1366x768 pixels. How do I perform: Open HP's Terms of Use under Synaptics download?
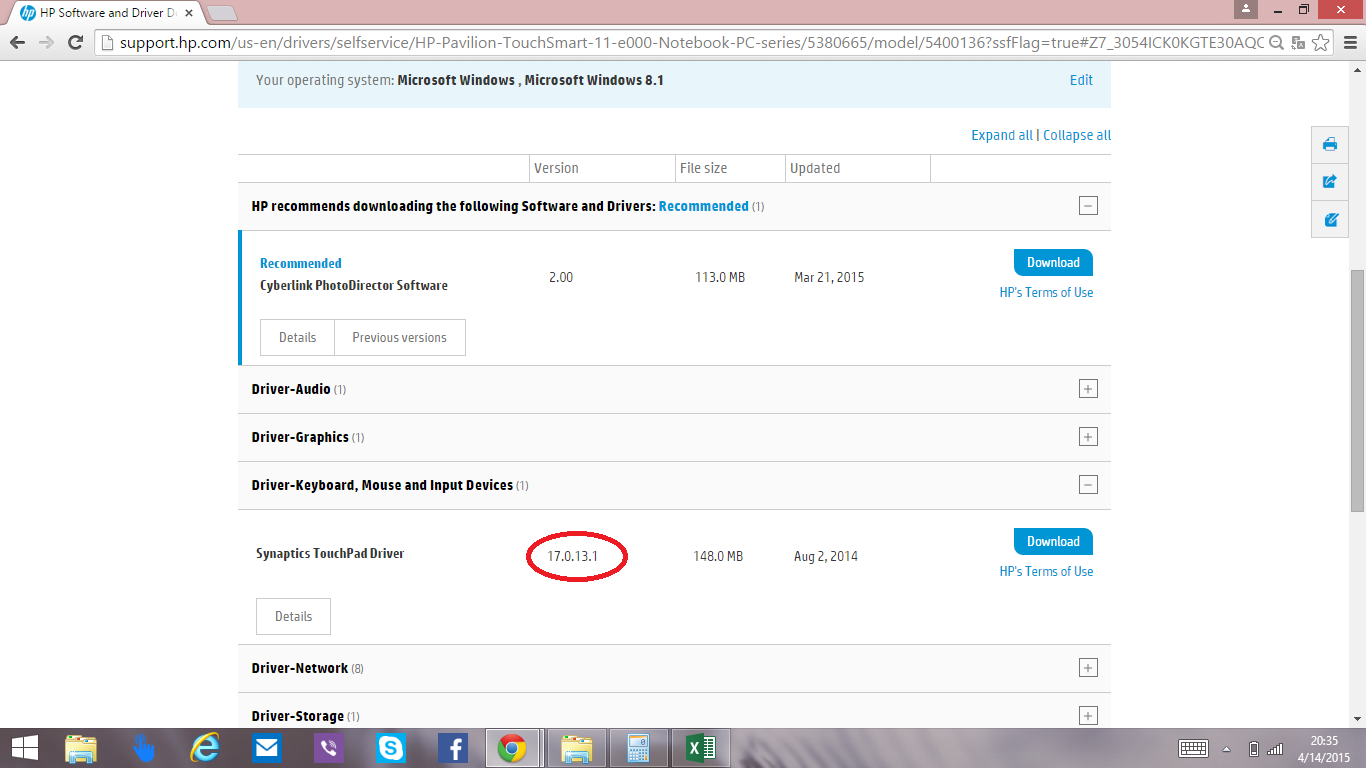(x=1046, y=571)
